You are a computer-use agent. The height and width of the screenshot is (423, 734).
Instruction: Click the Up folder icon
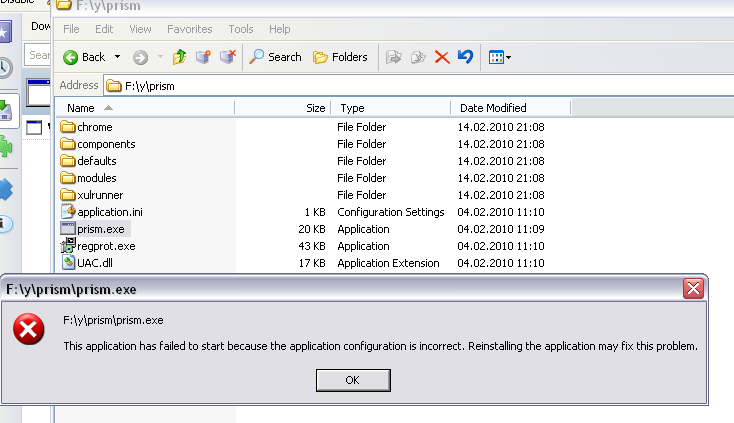[x=179, y=57]
